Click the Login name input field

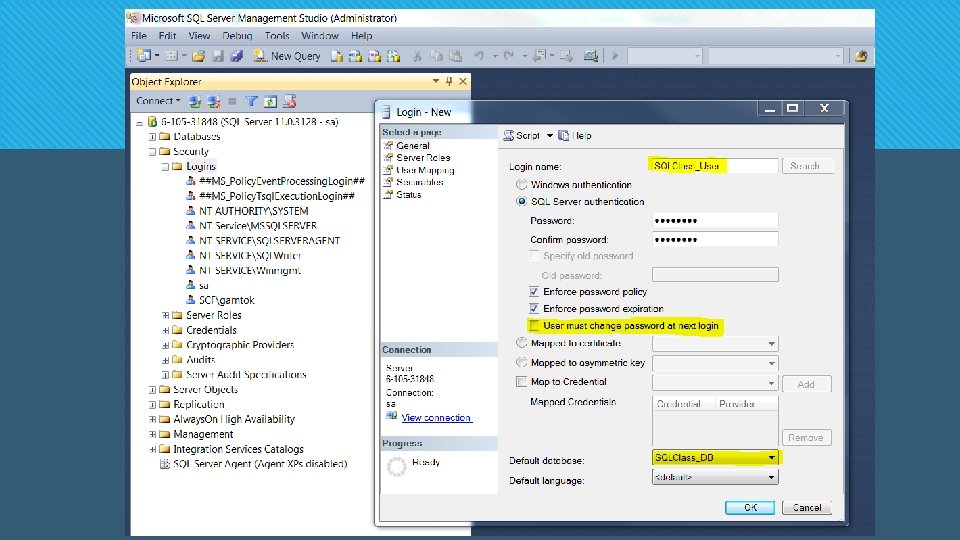715,166
